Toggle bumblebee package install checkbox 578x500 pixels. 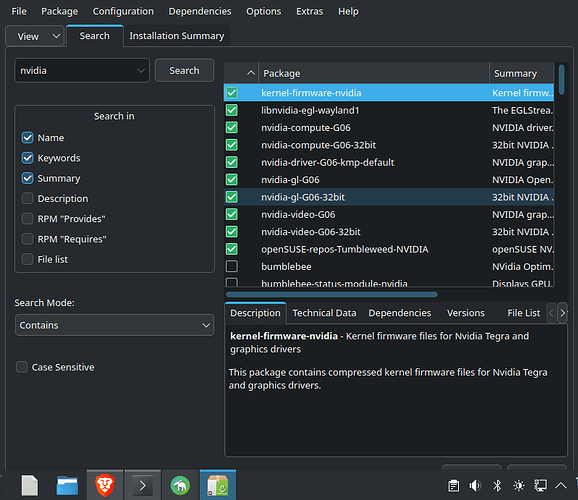pos(231,266)
